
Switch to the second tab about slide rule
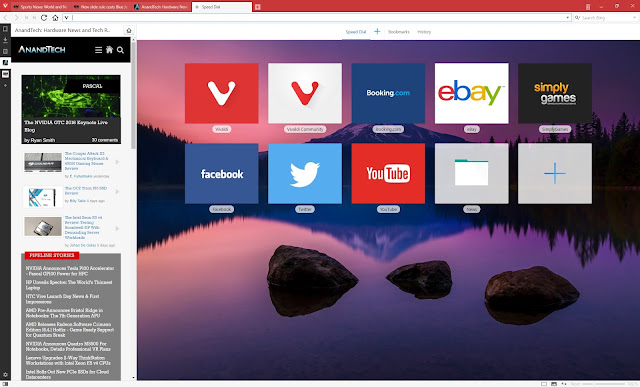coord(100,7)
